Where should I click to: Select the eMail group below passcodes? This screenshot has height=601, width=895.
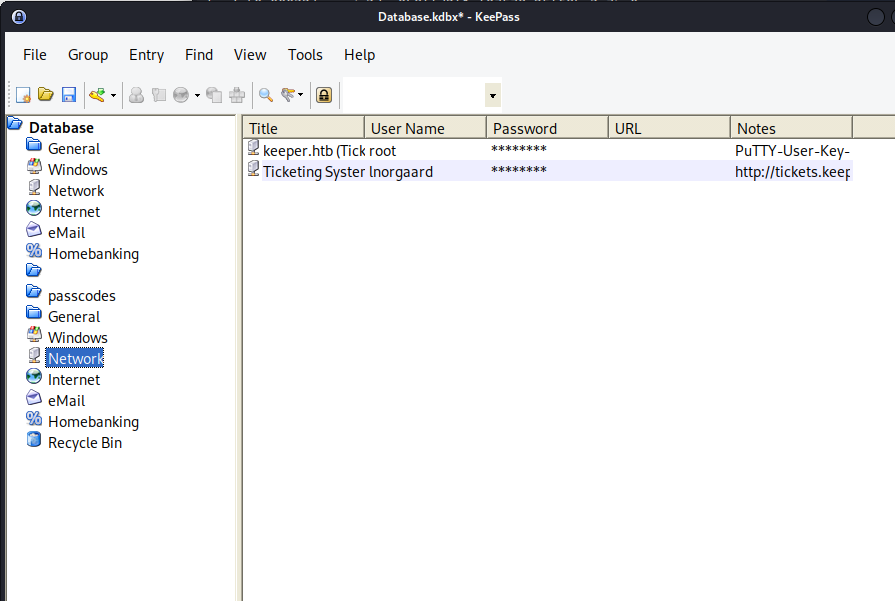pos(66,401)
